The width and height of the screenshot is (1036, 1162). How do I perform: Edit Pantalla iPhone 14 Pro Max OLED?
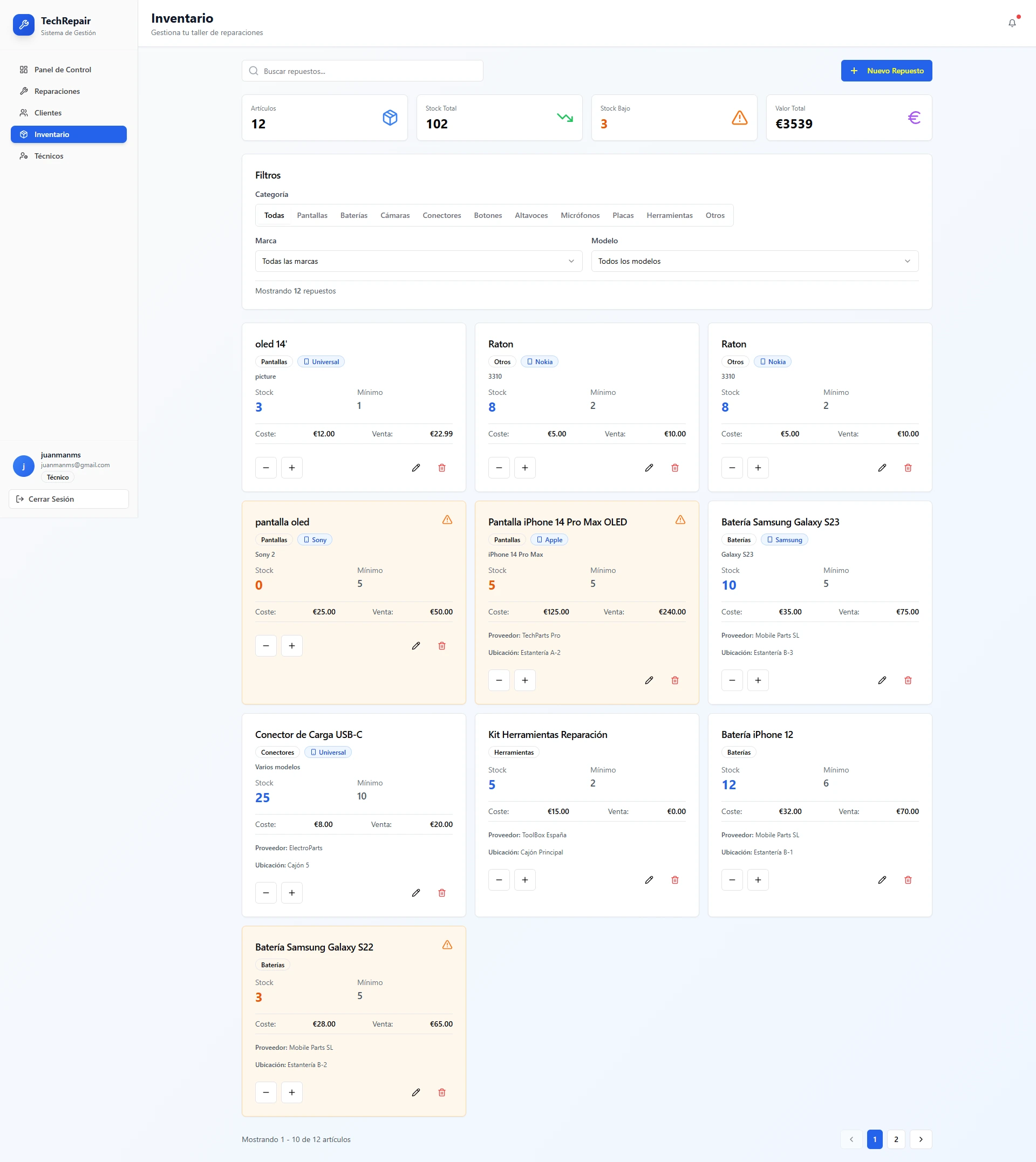(x=649, y=681)
